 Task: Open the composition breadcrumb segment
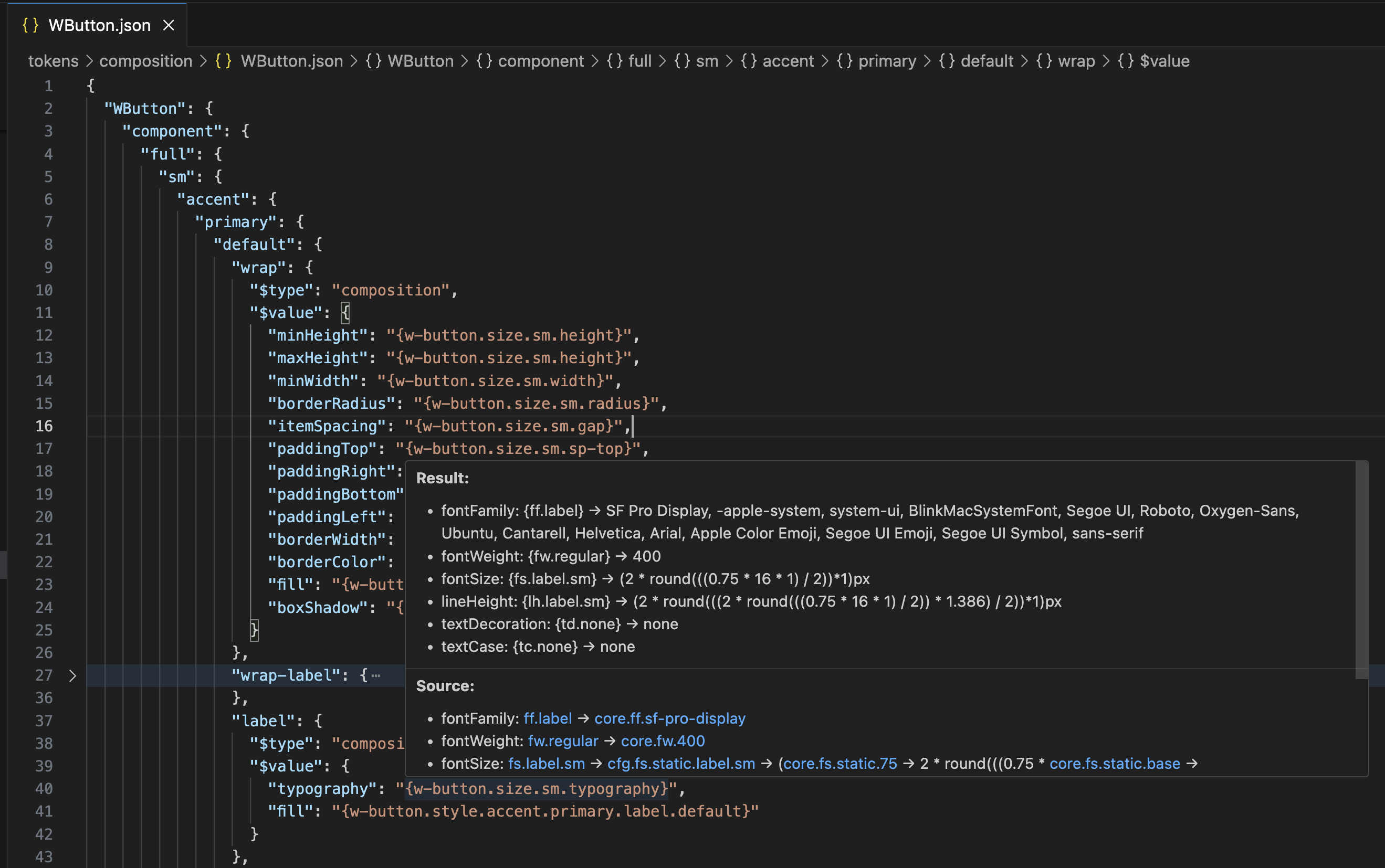pyautogui.click(x=146, y=61)
